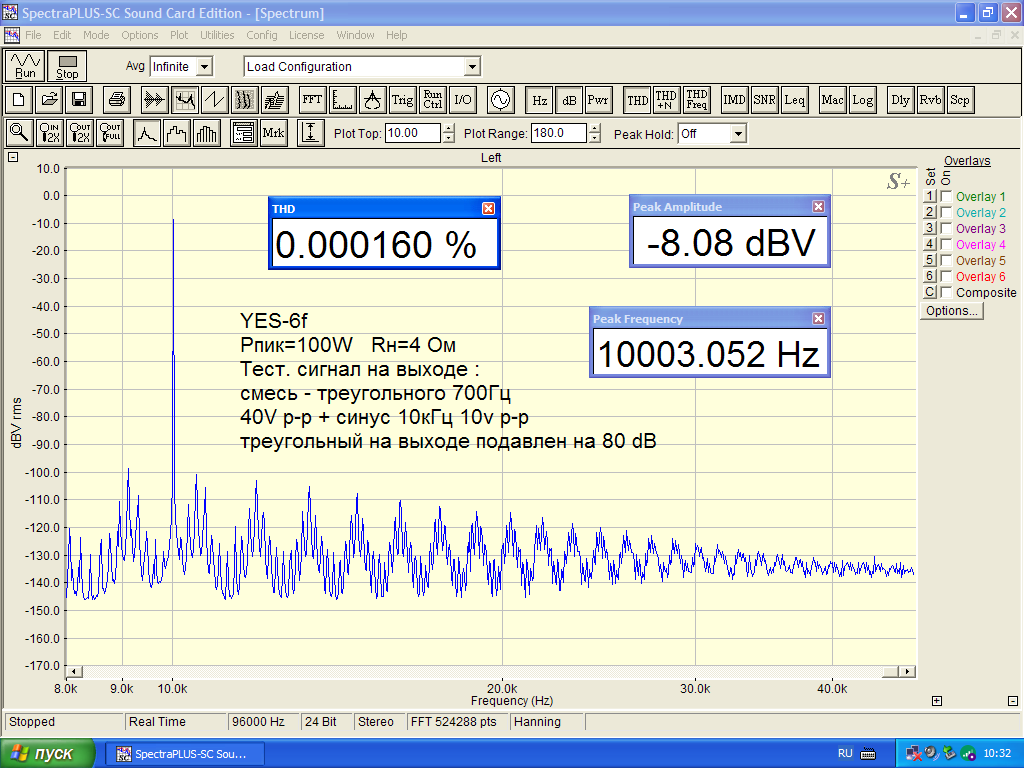Create a new file with the blank page icon
Viewport: 1024px width, 768px height.
pos(19,100)
